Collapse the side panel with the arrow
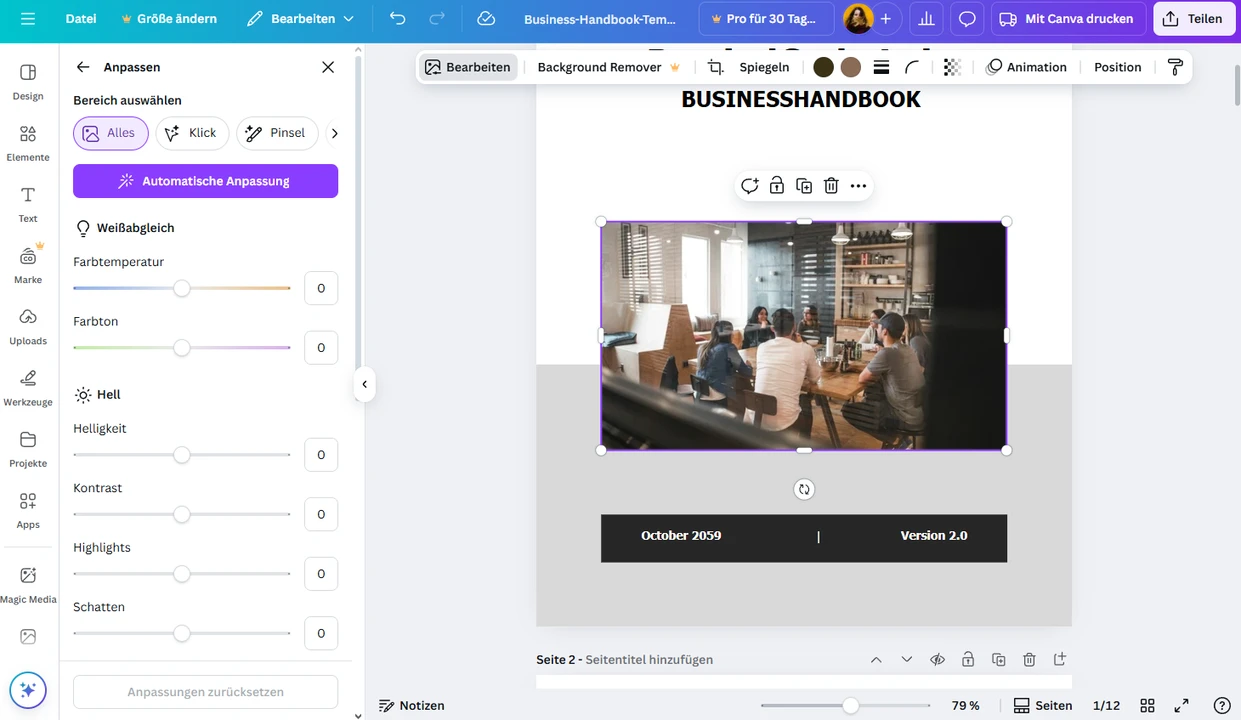Image resolution: width=1241 pixels, height=720 pixels. 364,384
